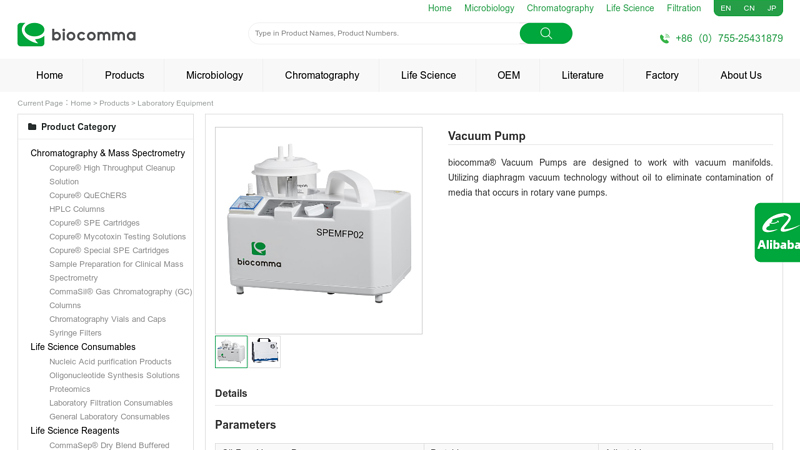Image resolution: width=800 pixels, height=450 pixels.
Task: Open Life Science Consumables category
Action: pos(83,347)
